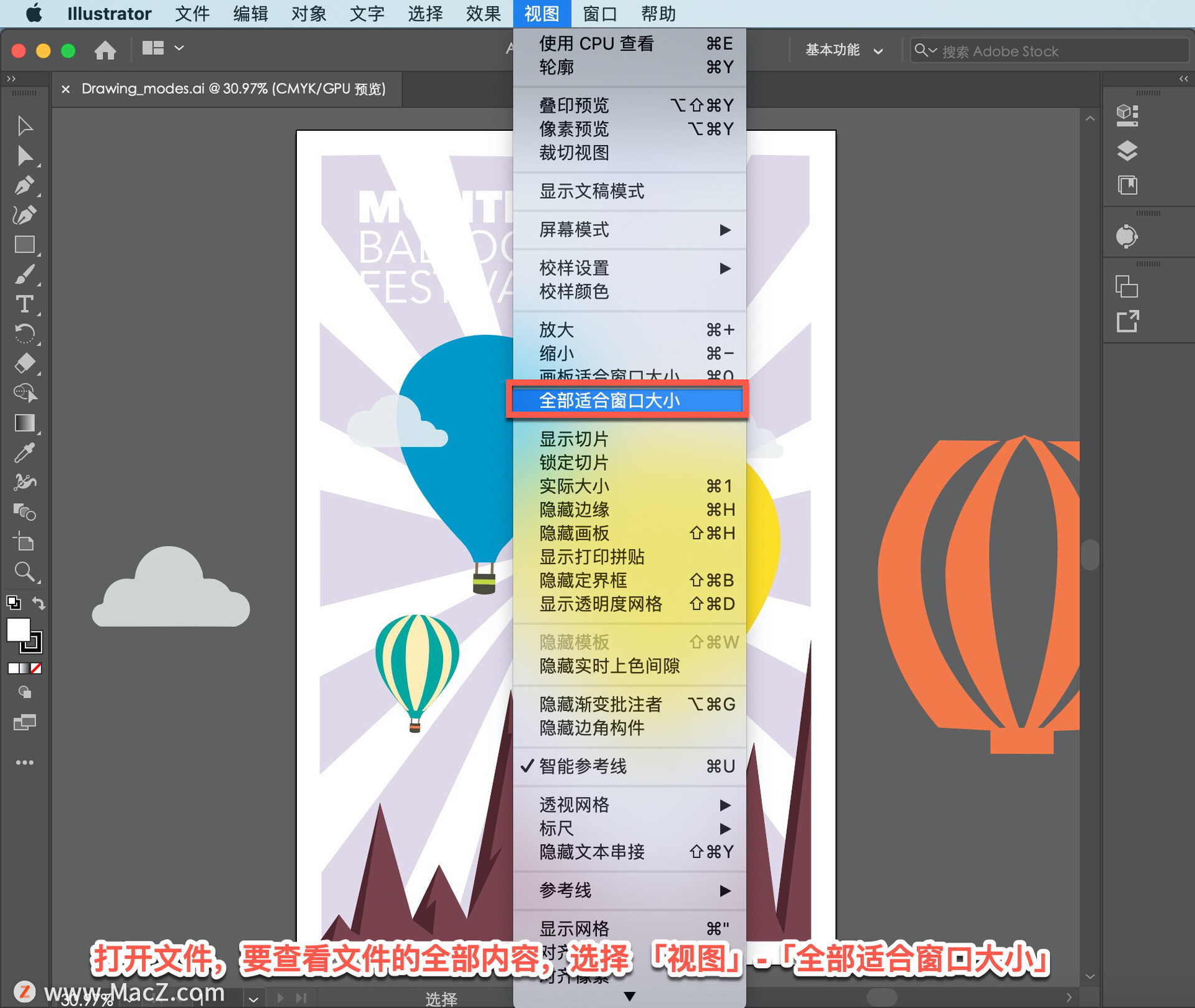
Task: Click the None color button
Action: [x=37, y=668]
